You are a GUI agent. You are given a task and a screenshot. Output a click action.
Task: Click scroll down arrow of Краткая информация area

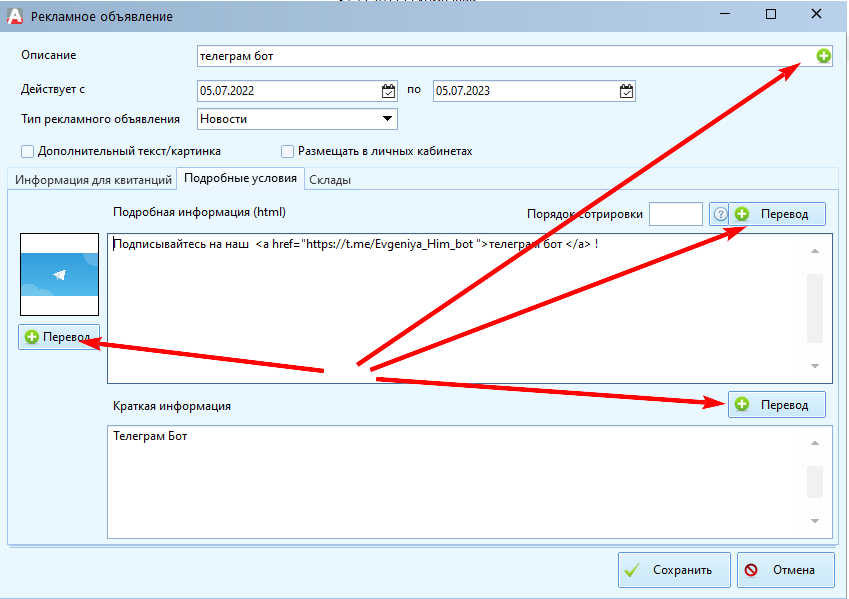click(x=815, y=521)
